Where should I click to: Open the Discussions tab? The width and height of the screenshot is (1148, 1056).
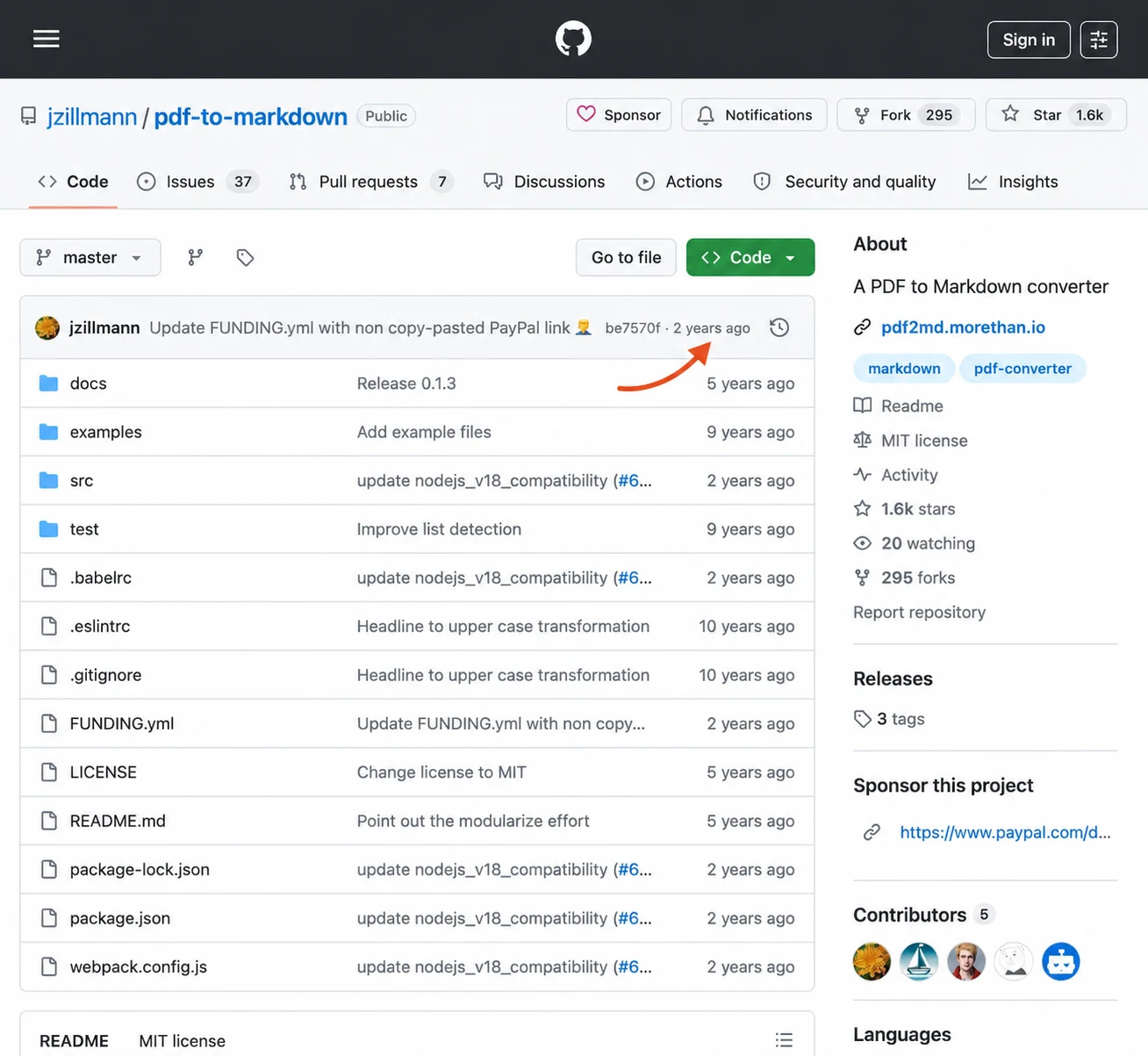pyautogui.click(x=544, y=182)
